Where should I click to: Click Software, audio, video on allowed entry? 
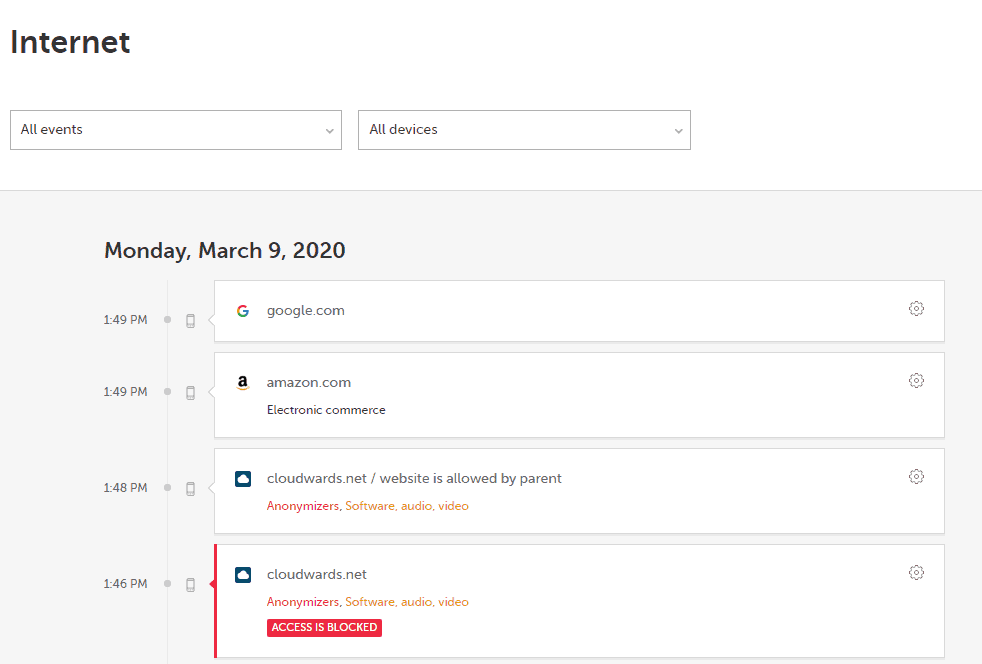(x=407, y=506)
